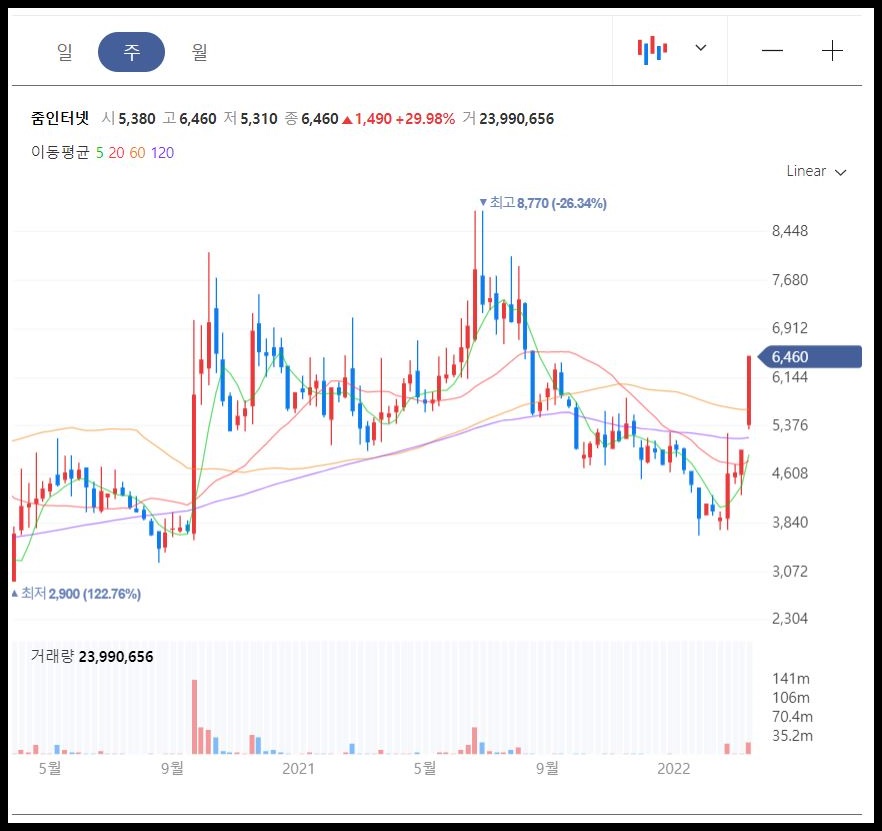Click the 2021 time axis label
Screen dimensions: 882x831
pyautogui.click(x=298, y=769)
